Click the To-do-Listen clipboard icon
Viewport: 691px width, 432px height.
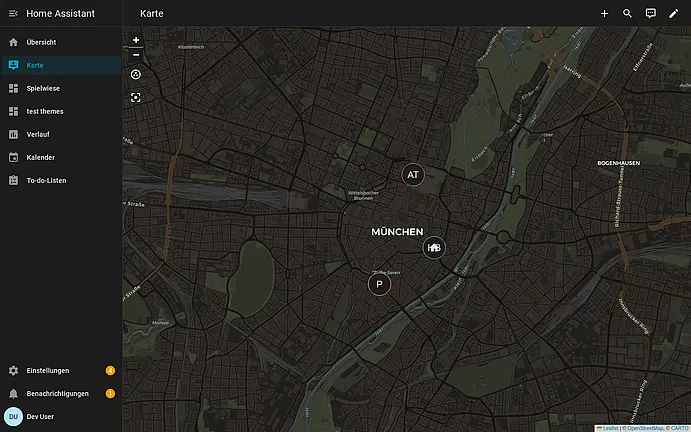tap(14, 180)
